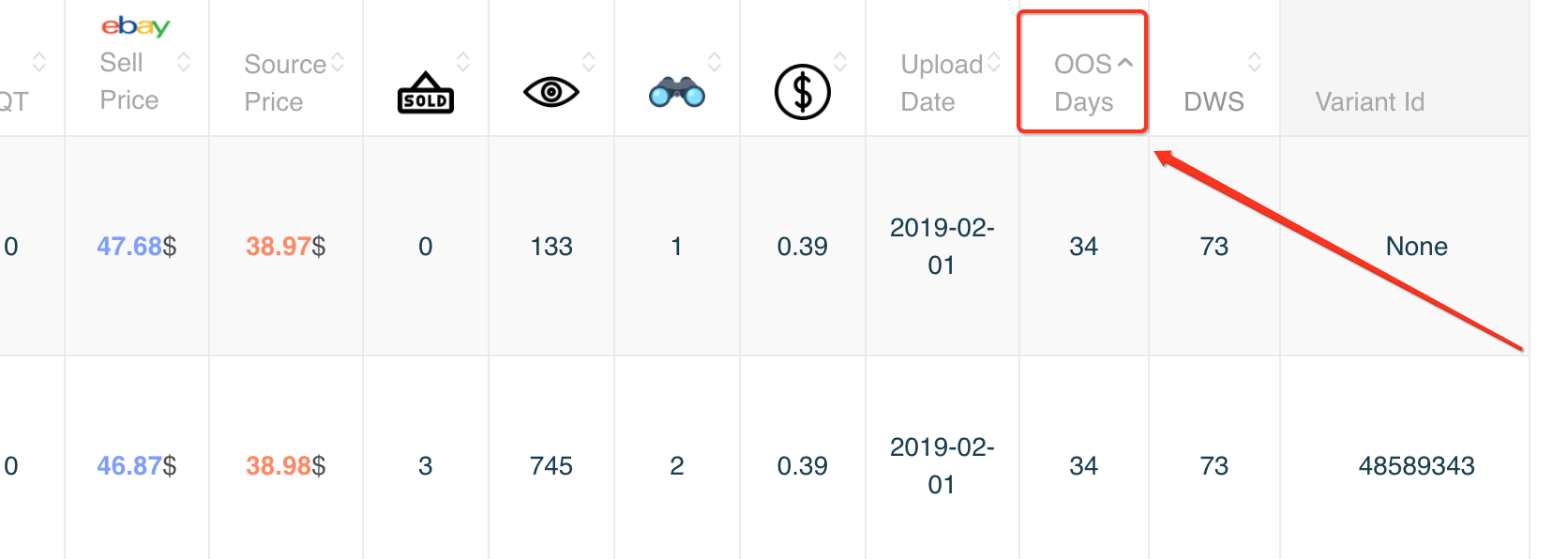1568x559 pixels.
Task: Open the 38.97$ source price link
Action: point(286,247)
